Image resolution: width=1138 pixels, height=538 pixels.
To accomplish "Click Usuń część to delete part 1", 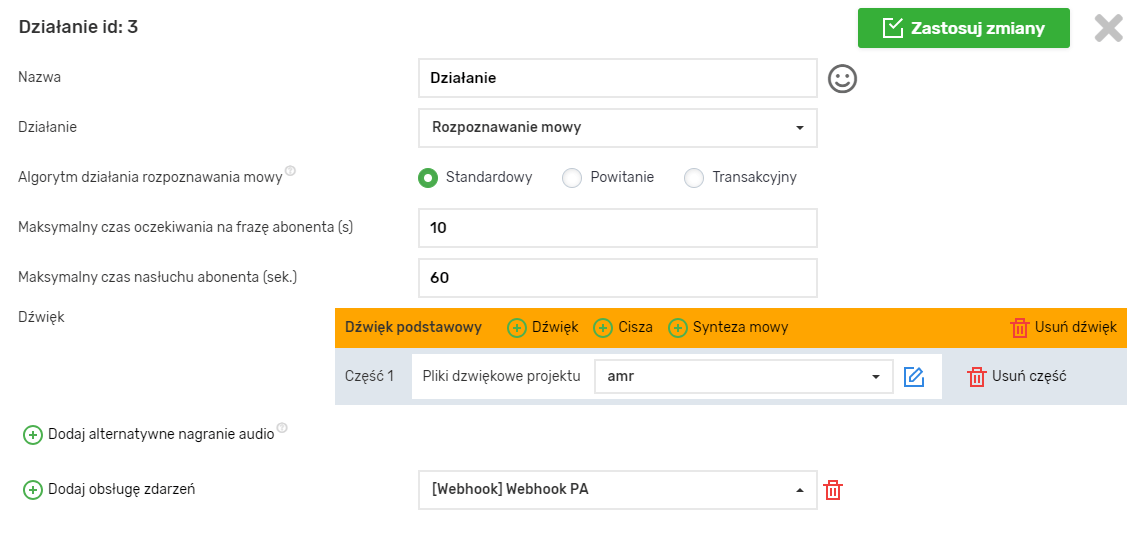I will pos(1016,377).
